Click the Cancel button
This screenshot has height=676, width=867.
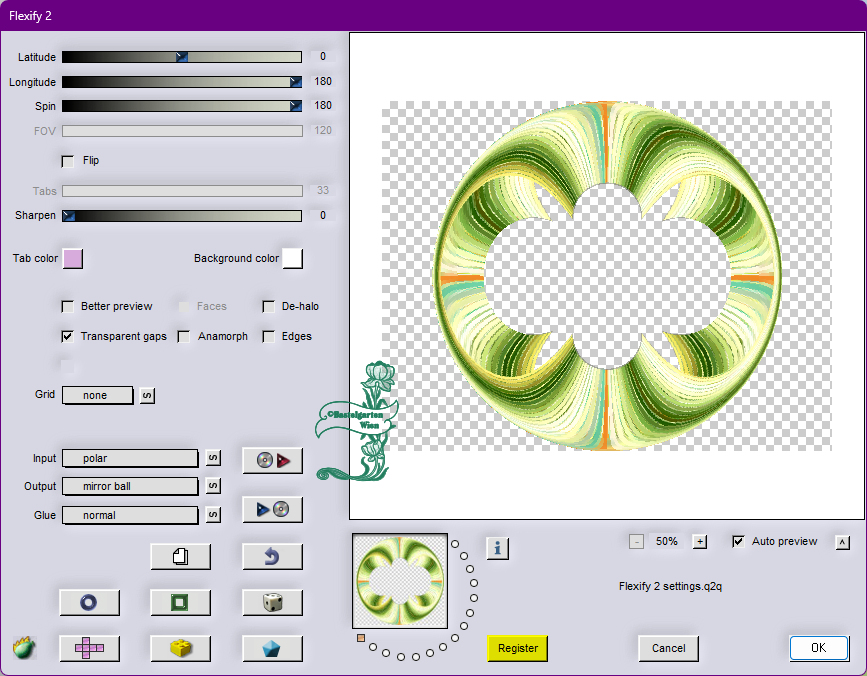pos(668,648)
